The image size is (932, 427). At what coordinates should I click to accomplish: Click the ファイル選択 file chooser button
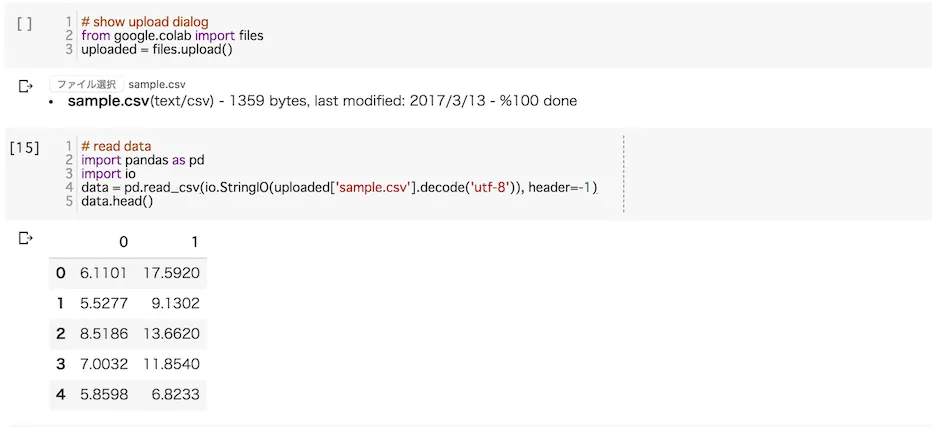point(87,84)
